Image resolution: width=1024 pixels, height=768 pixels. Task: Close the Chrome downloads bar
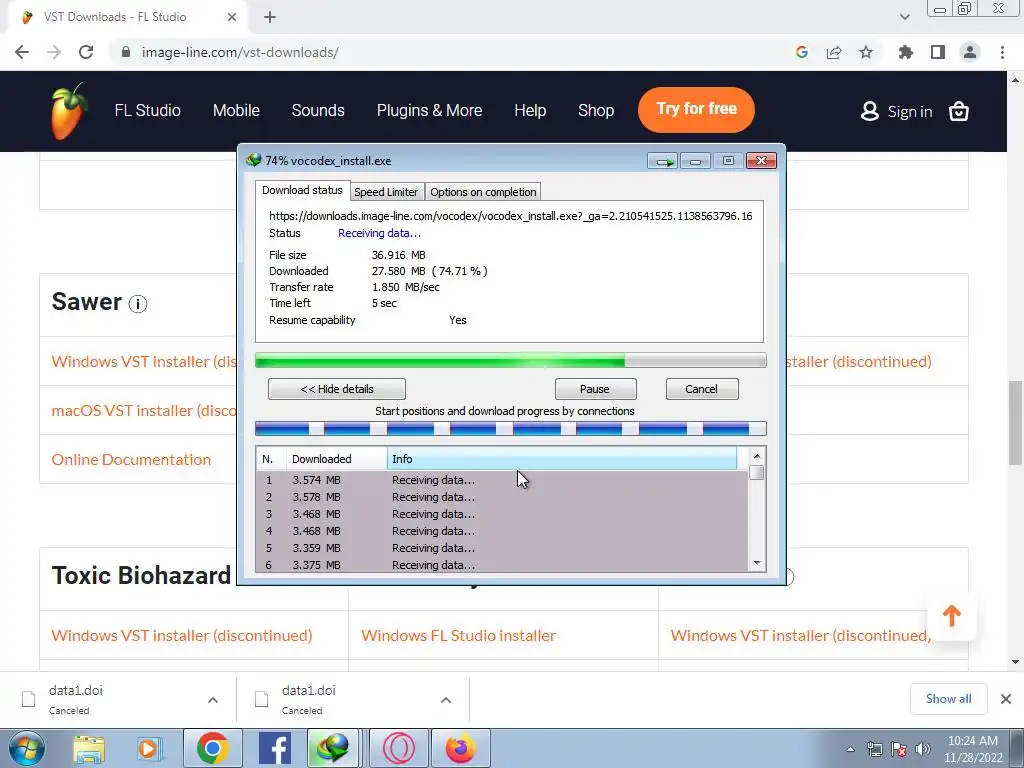point(1006,699)
